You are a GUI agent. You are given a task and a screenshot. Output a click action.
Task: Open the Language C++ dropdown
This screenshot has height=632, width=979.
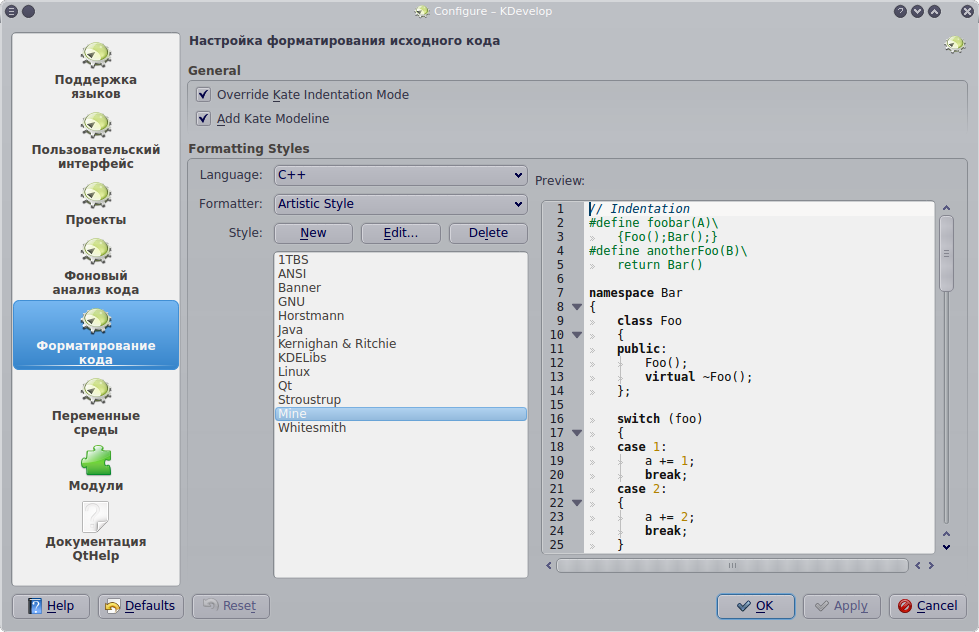[x=401, y=175]
